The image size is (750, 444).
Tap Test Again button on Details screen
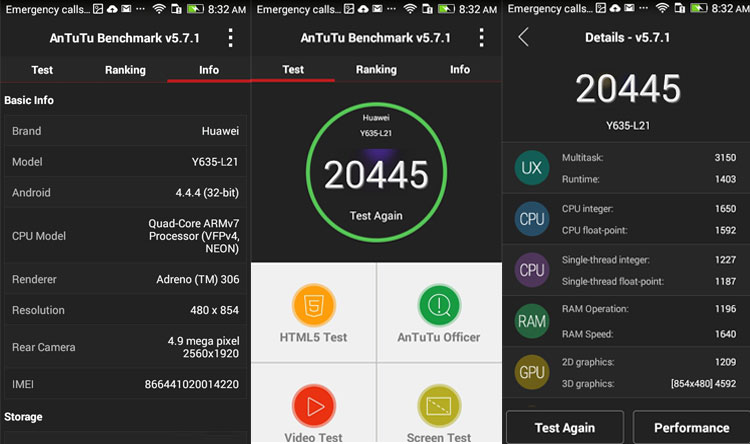click(x=565, y=427)
